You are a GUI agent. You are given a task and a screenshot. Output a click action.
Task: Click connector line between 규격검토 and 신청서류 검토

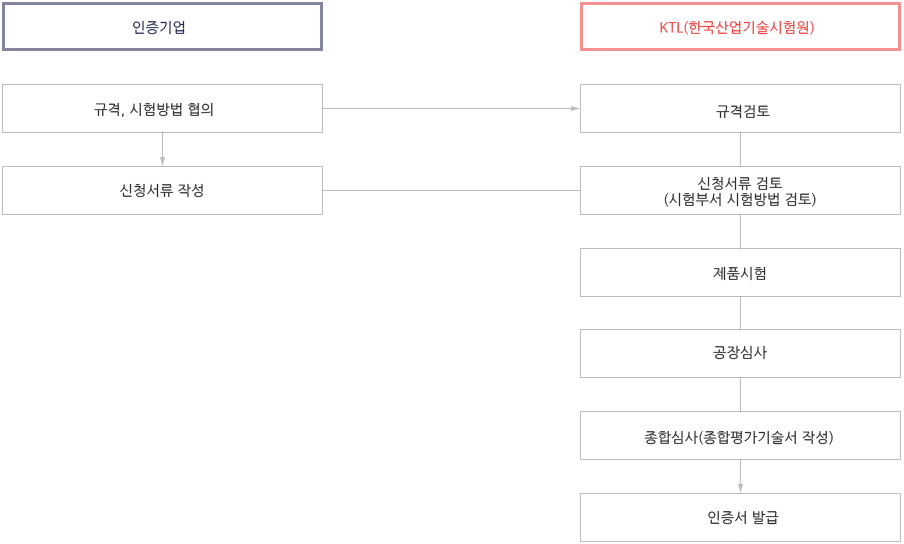coord(740,150)
